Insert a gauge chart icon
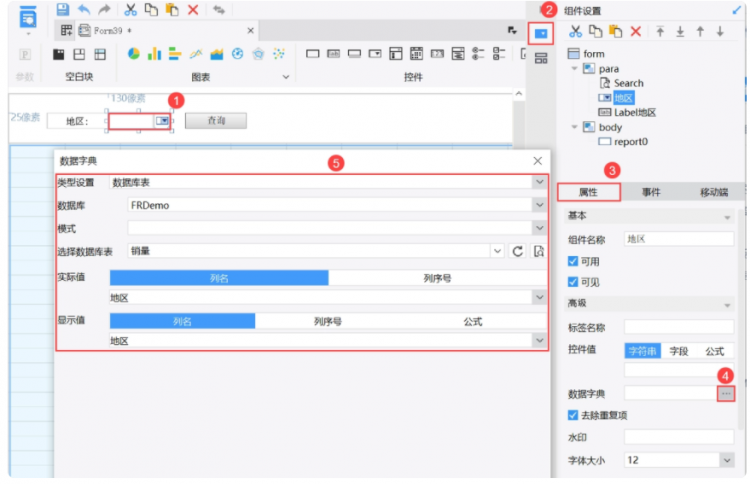The width and height of the screenshot is (750, 484). coord(237,54)
